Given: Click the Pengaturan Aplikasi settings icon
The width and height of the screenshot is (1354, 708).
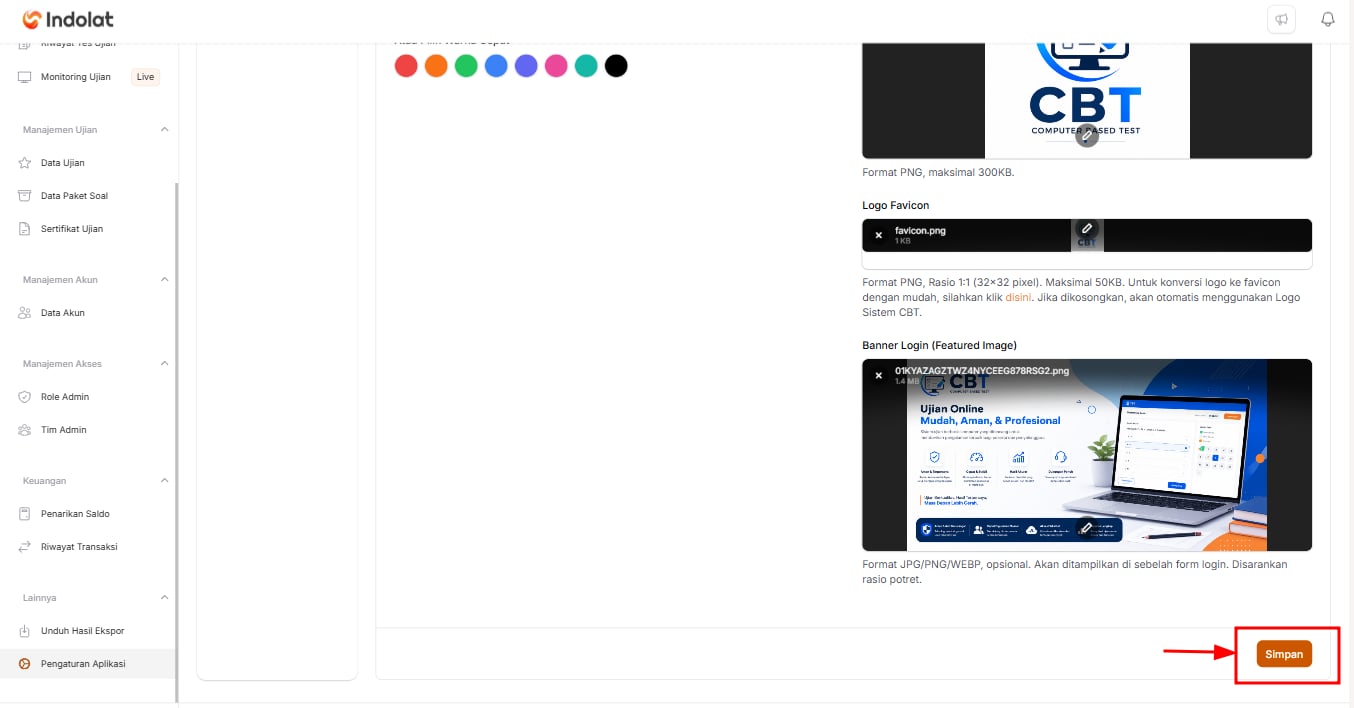Looking at the screenshot, I should pos(25,664).
